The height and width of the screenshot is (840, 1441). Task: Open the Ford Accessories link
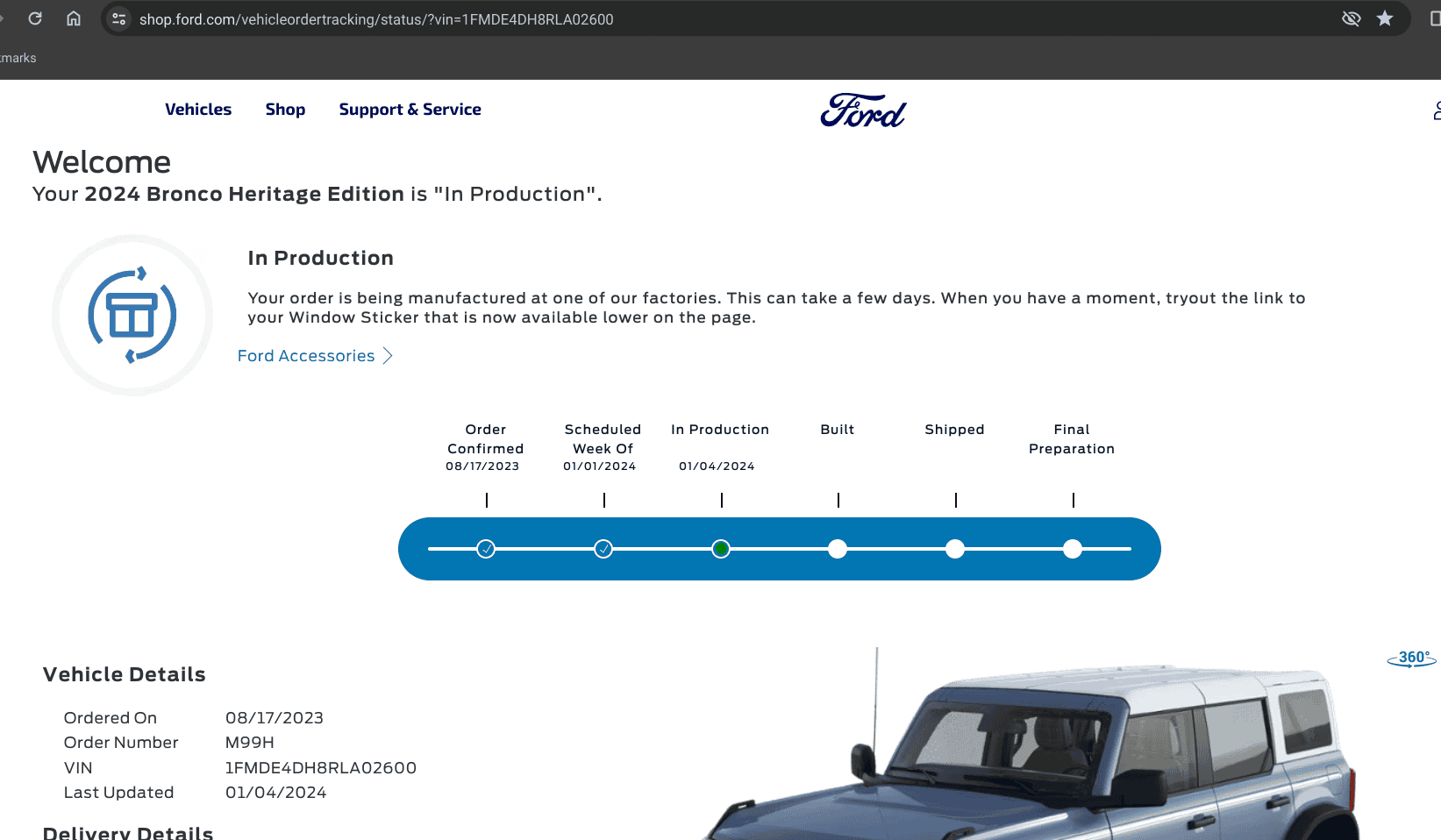[306, 356]
